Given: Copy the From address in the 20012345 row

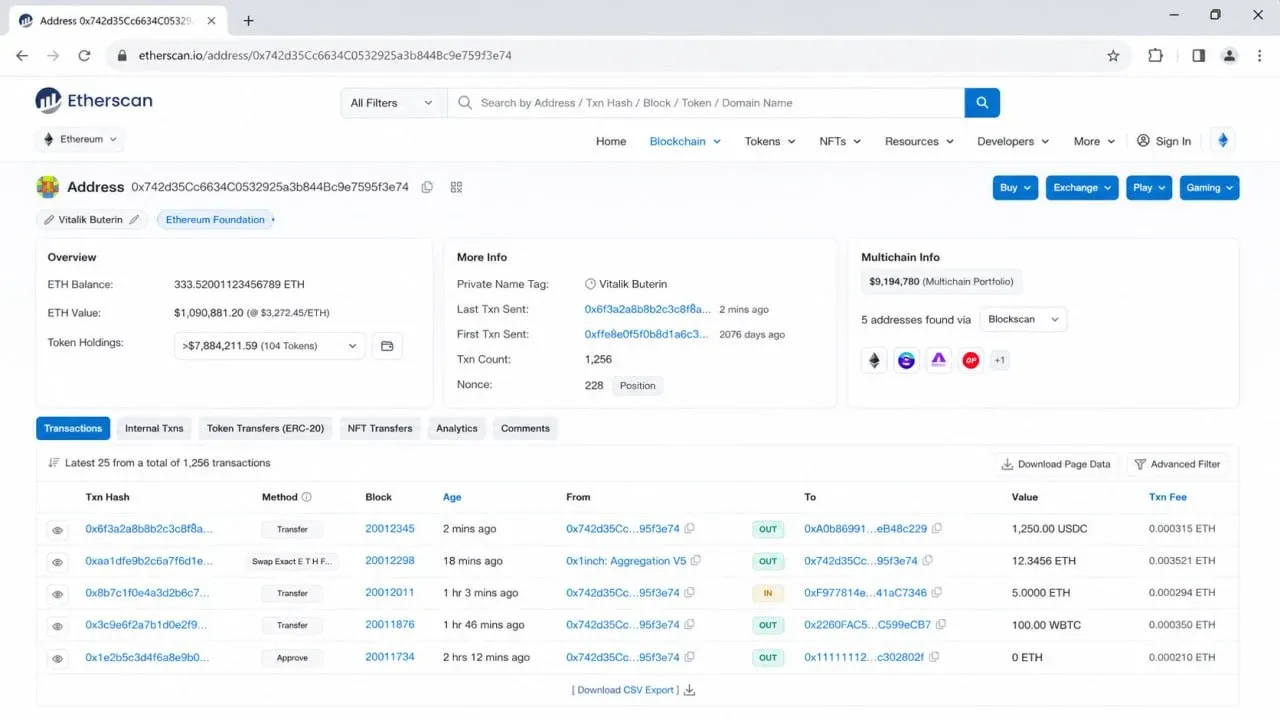Looking at the screenshot, I should tap(690, 529).
